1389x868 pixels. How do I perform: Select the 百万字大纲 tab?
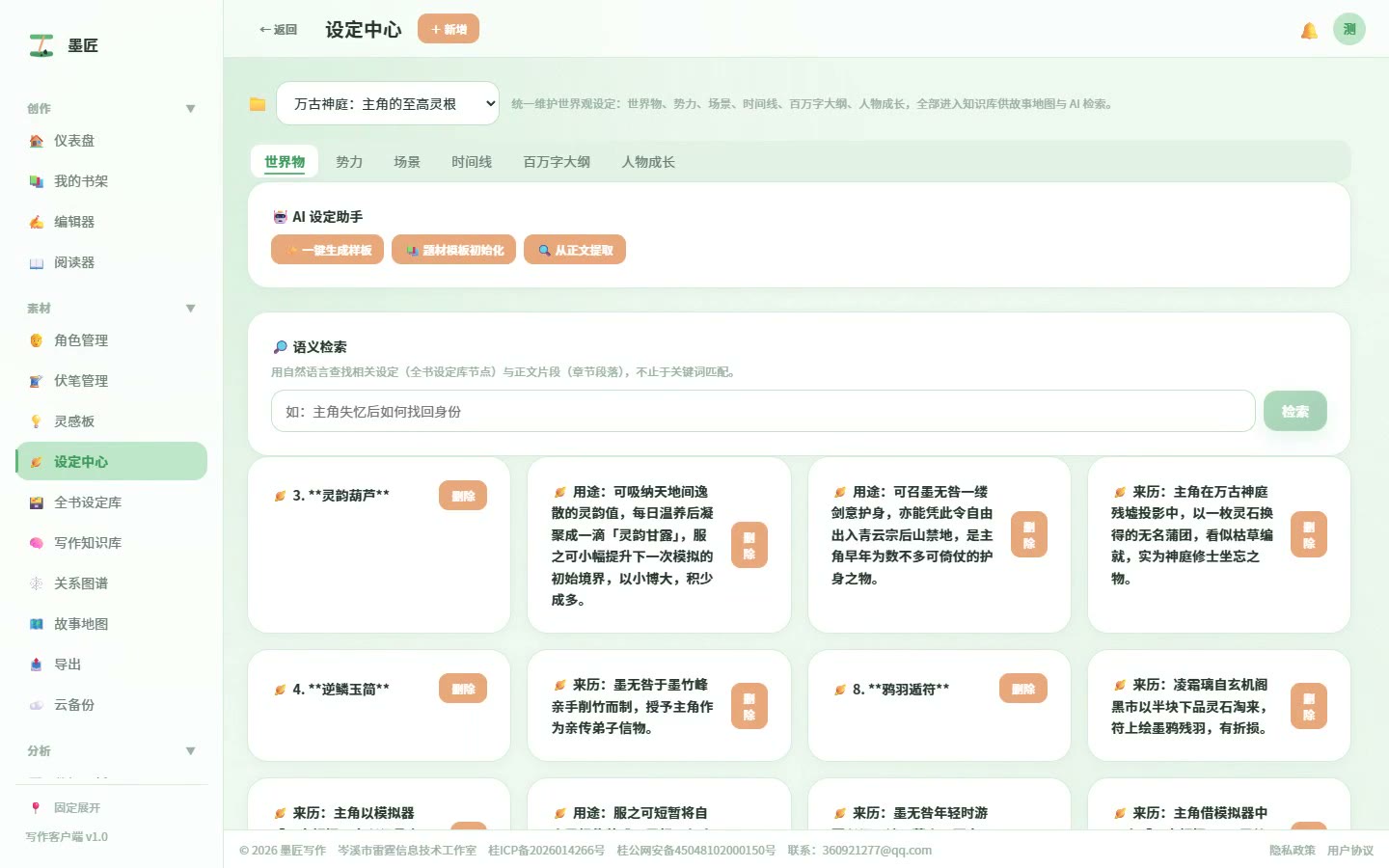coord(557,162)
